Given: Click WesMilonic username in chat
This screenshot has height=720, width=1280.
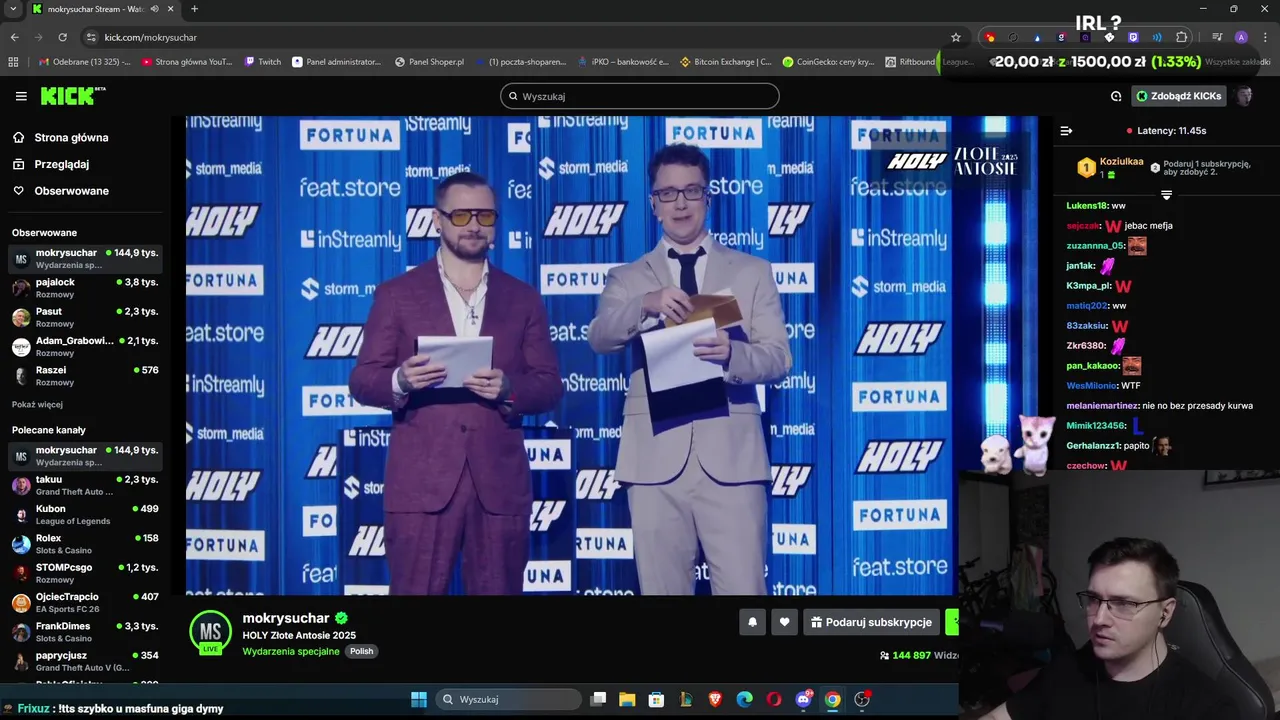Looking at the screenshot, I should (1091, 386).
